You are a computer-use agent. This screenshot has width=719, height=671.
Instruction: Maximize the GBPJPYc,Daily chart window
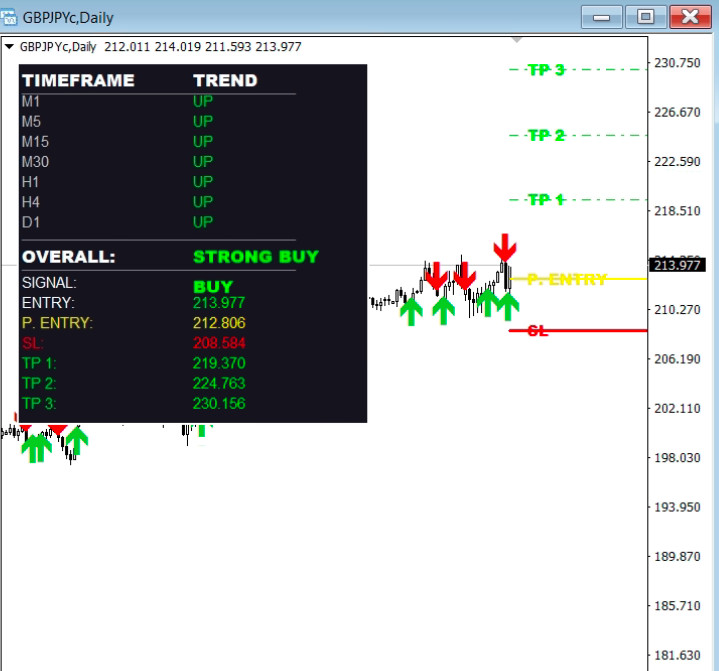pyautogui.click(x=646, y=17)
